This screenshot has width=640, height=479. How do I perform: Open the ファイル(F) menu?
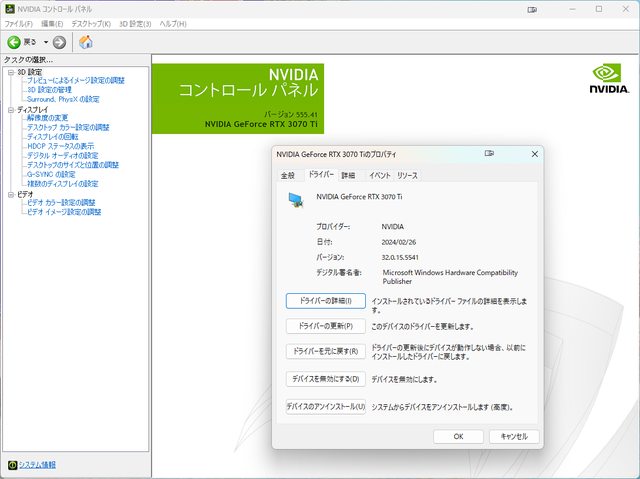(18, 23)
